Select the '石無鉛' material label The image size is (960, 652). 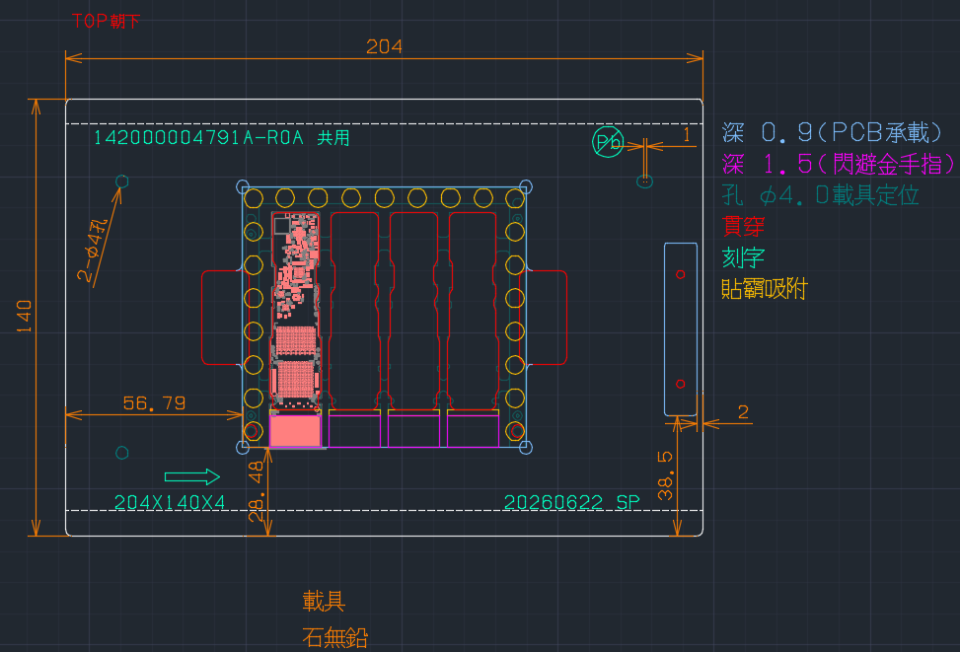pos(335,638)
